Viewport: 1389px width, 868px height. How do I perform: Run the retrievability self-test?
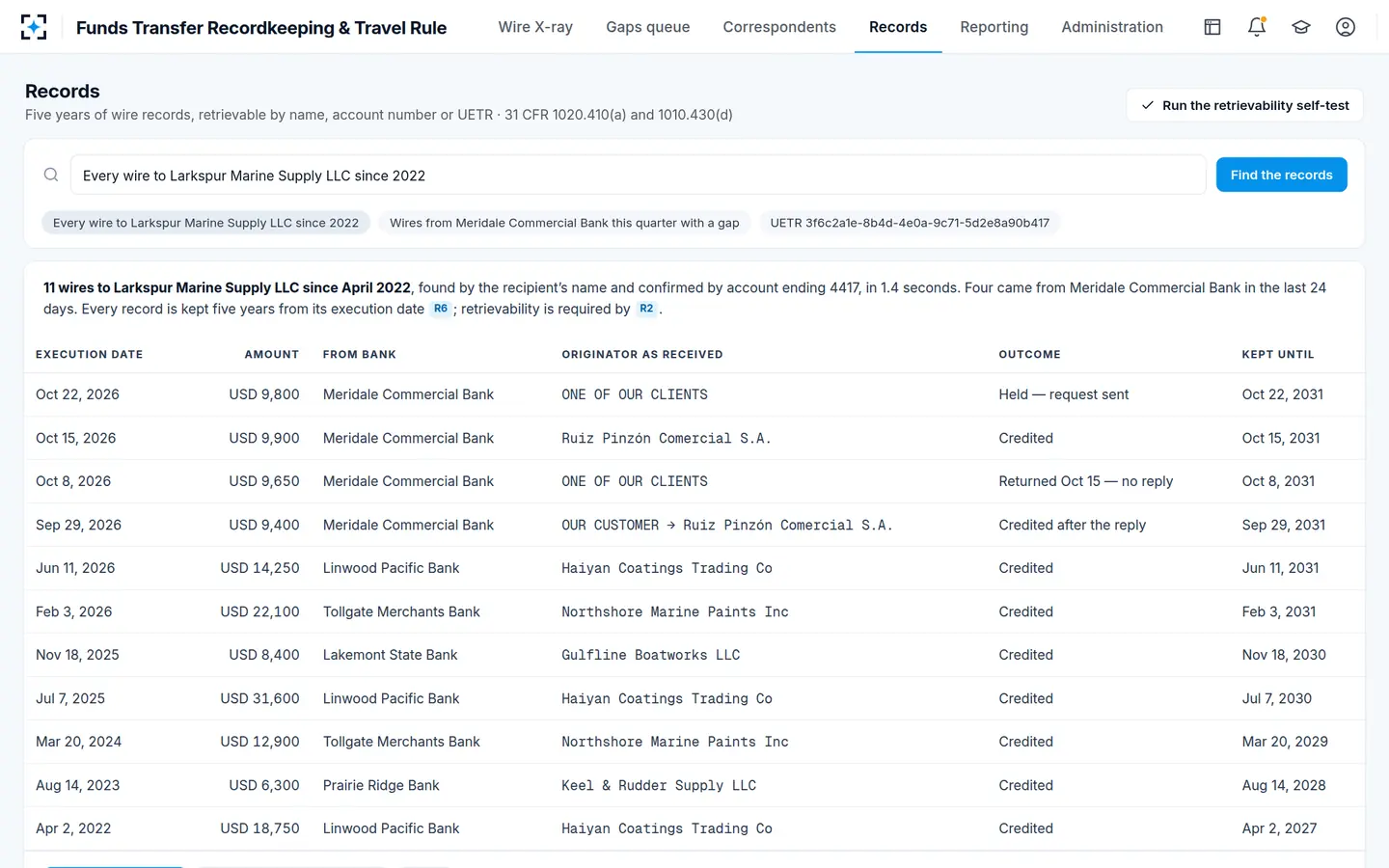click(x=1244, y=105)
